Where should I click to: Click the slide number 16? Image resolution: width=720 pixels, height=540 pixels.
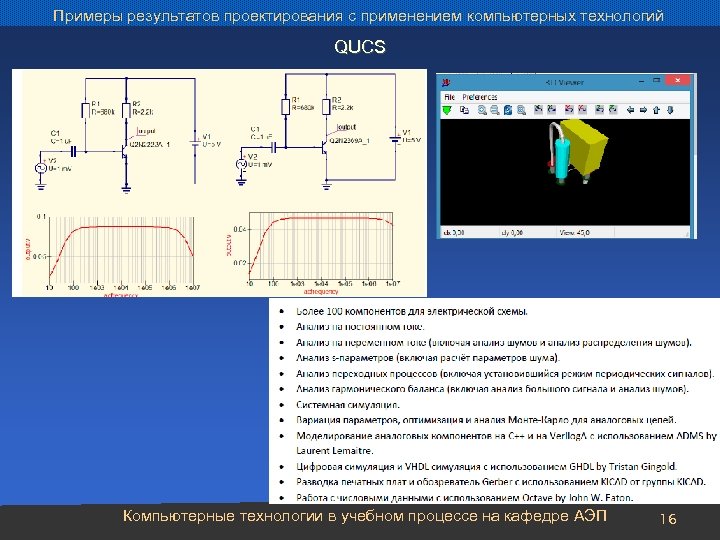(668, 519)
